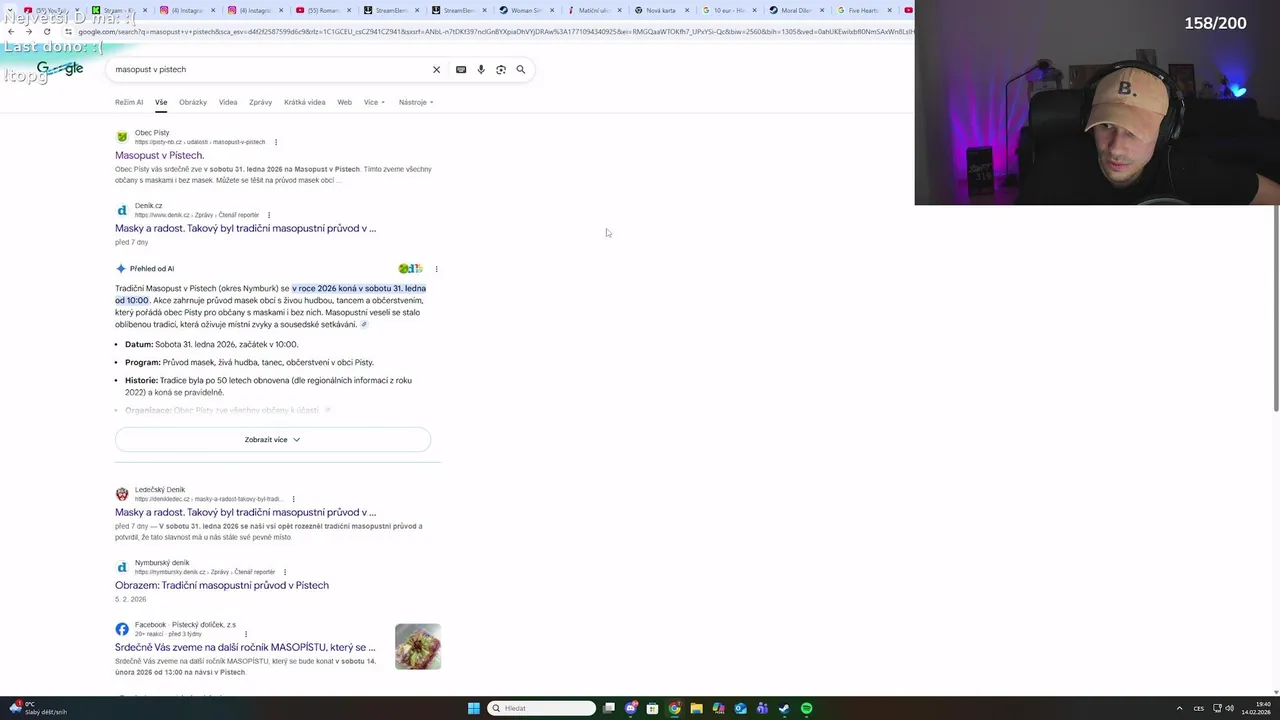Select the Web search tab
This screenshot has height=720, width=1280.
(x=344, y=102)
